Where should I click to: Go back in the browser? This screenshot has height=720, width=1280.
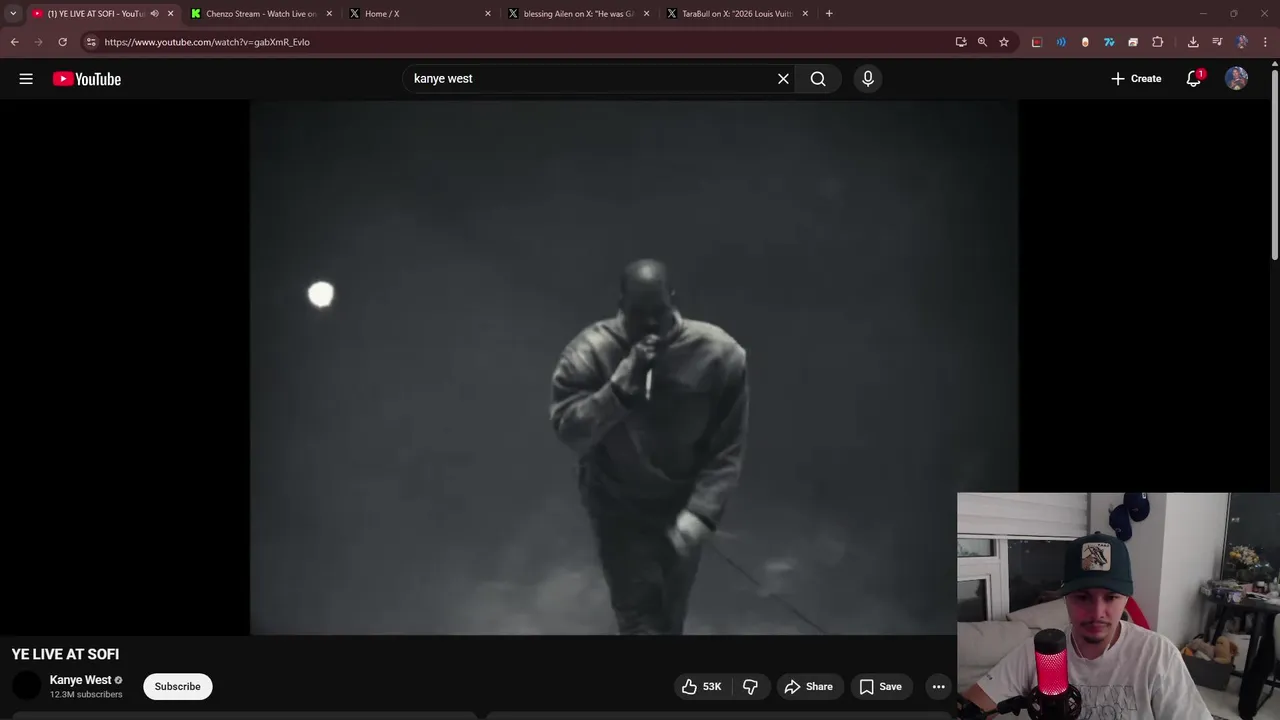click(14, 42)
